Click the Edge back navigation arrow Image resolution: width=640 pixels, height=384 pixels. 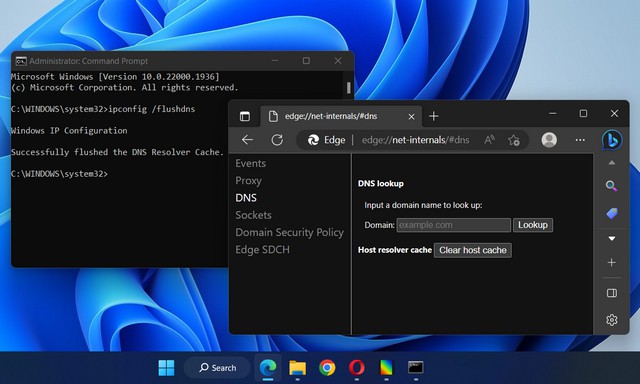point(247,140)
